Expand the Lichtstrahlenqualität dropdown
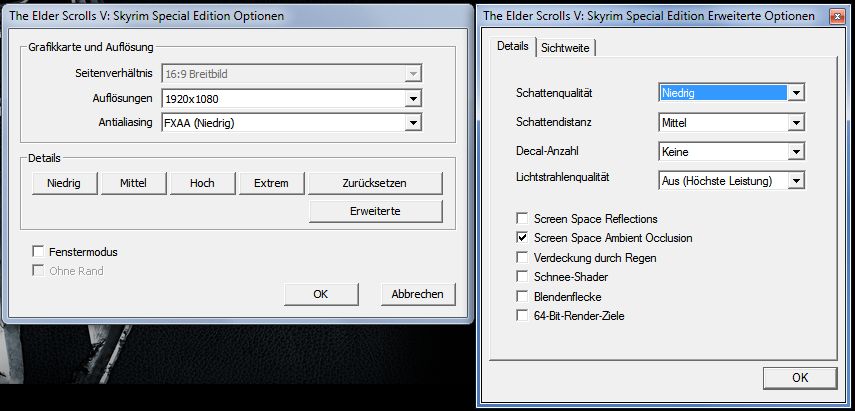Viewport: 855px width, 411px height. tap(796, 181)
